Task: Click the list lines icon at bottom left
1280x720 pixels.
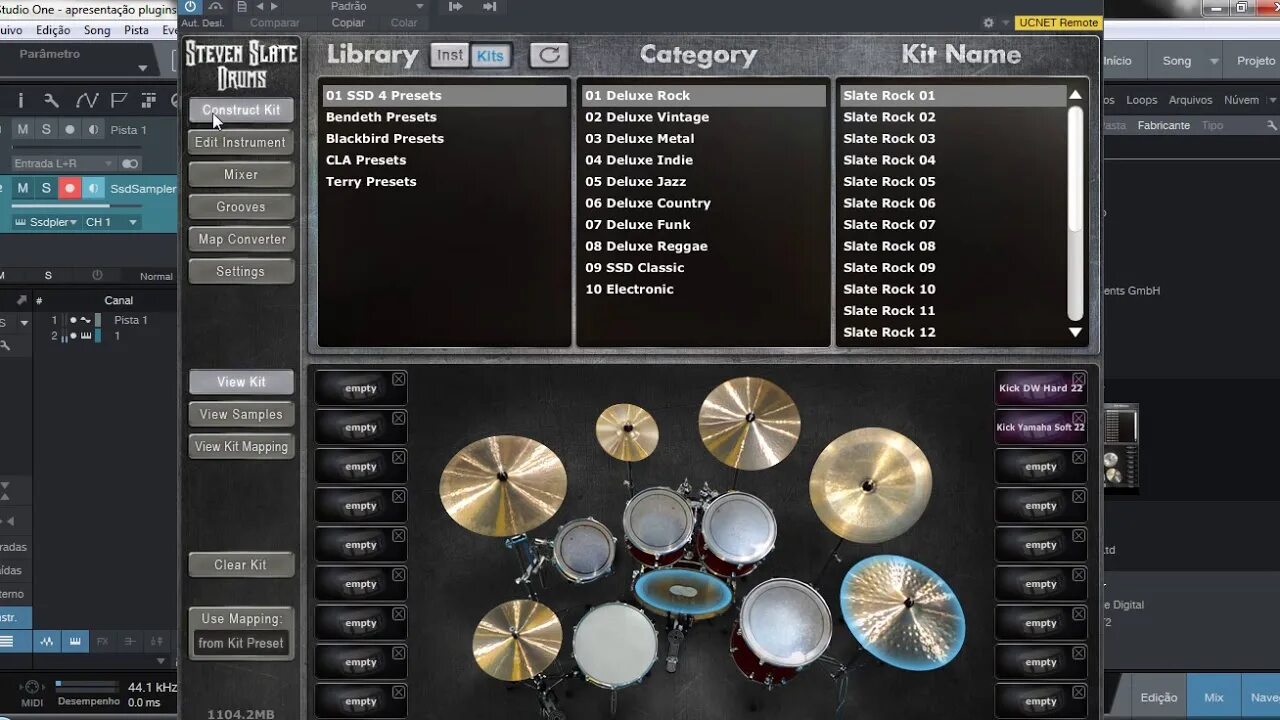Action: (x=7, y=641)
